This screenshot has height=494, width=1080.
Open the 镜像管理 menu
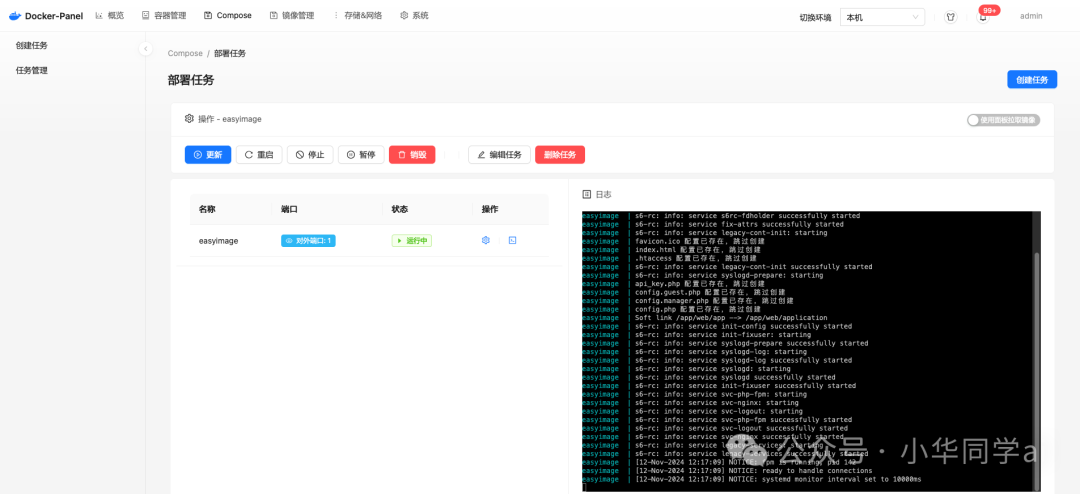[292, 15]
